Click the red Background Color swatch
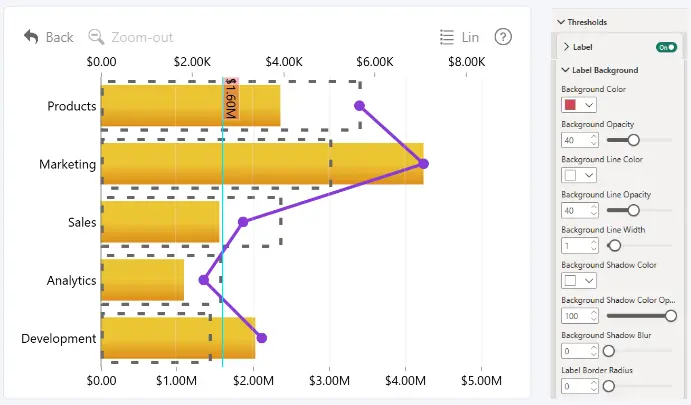The height and width of the screenshot is (405, 691). pos(570,105)
